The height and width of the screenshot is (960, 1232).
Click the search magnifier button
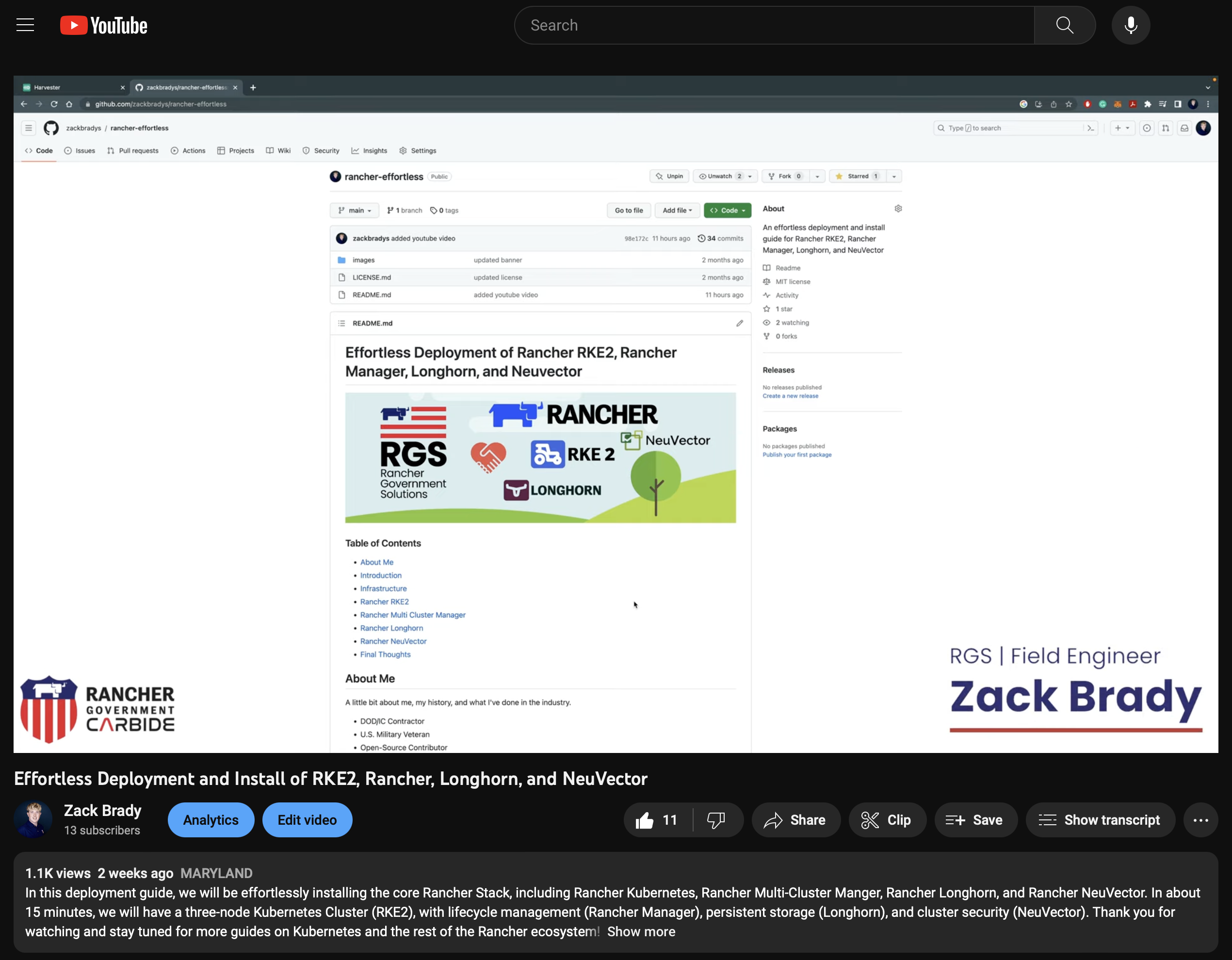(x=1065, y=25)
